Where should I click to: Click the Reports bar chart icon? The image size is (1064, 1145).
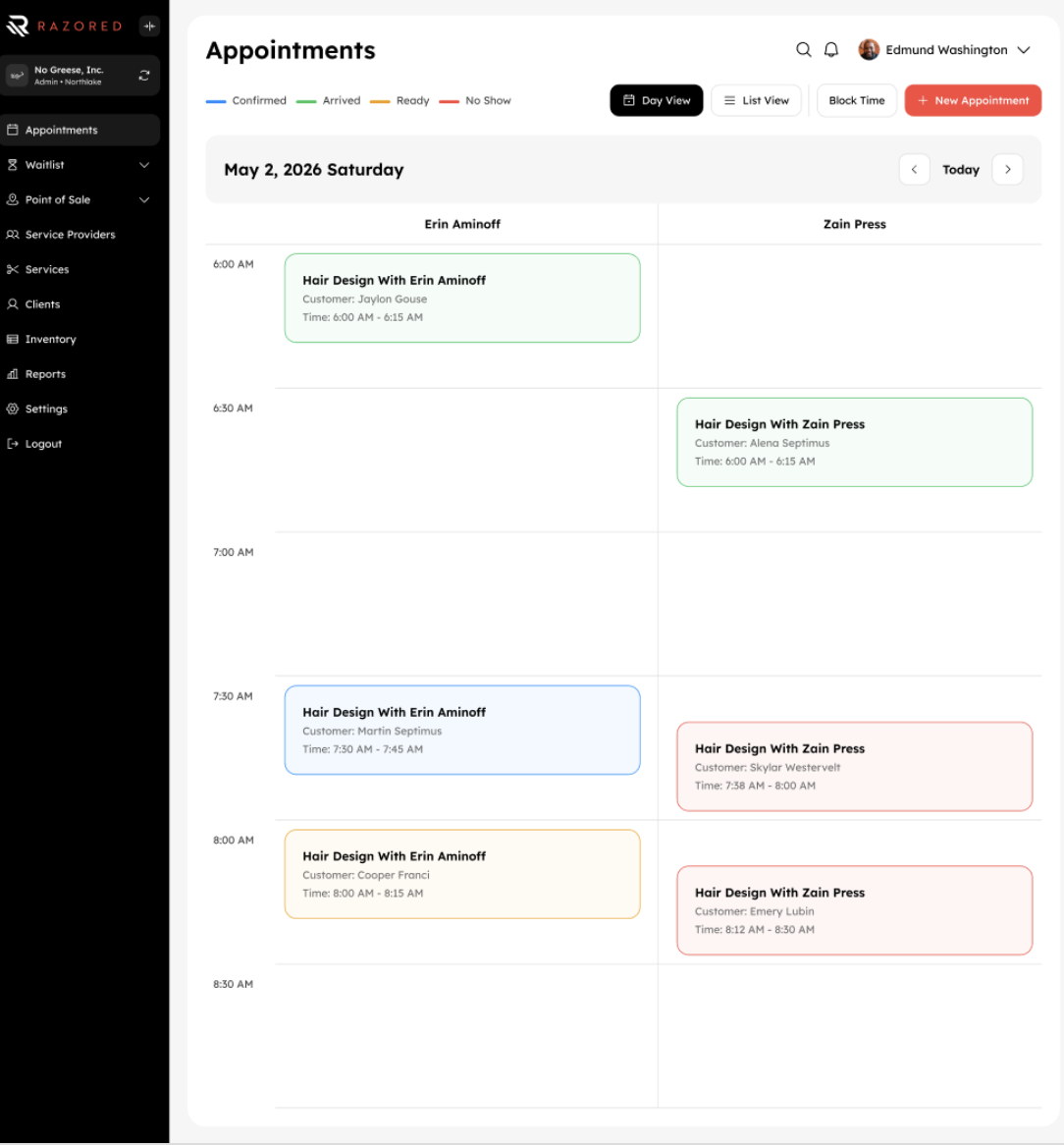pos(13,374)
